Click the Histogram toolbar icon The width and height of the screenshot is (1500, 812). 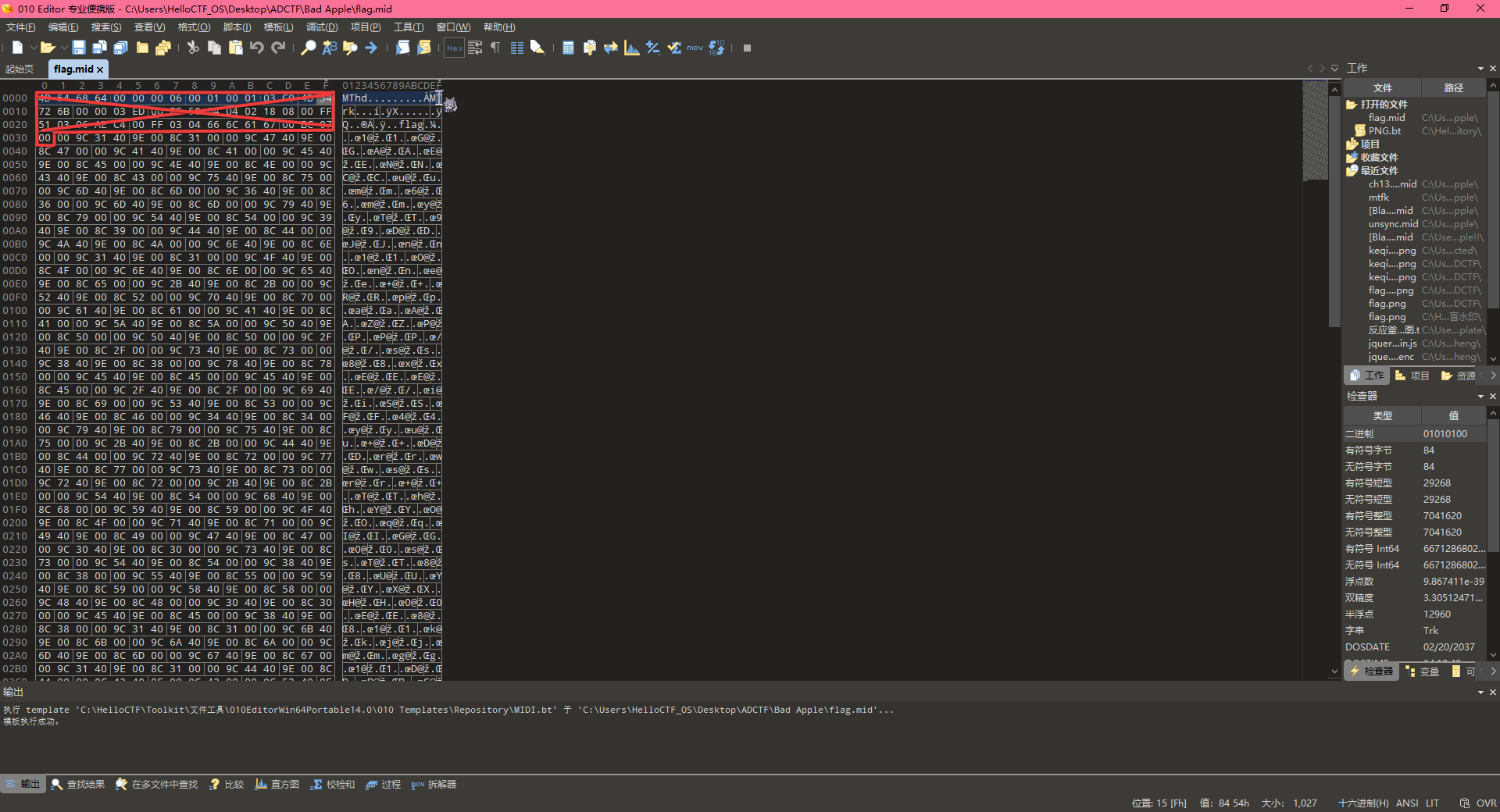point(632,48)
